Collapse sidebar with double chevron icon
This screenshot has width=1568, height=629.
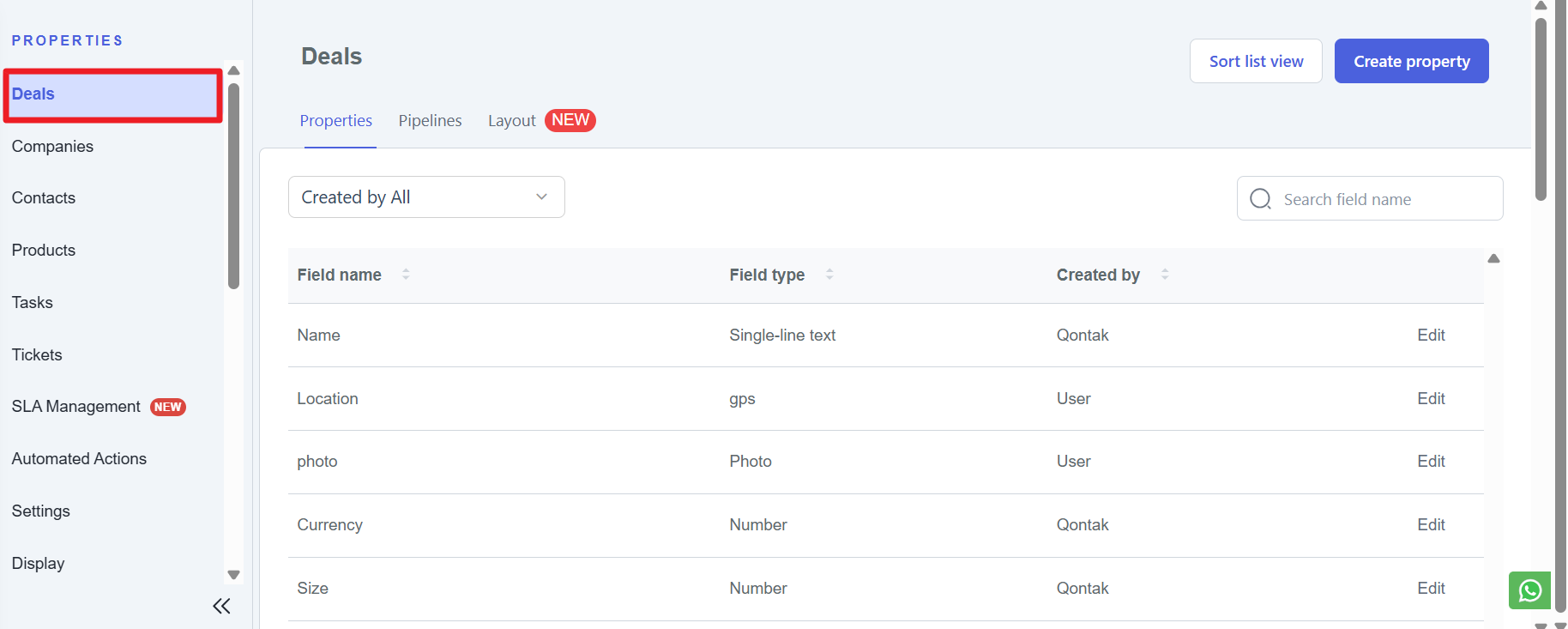[221, 607]
